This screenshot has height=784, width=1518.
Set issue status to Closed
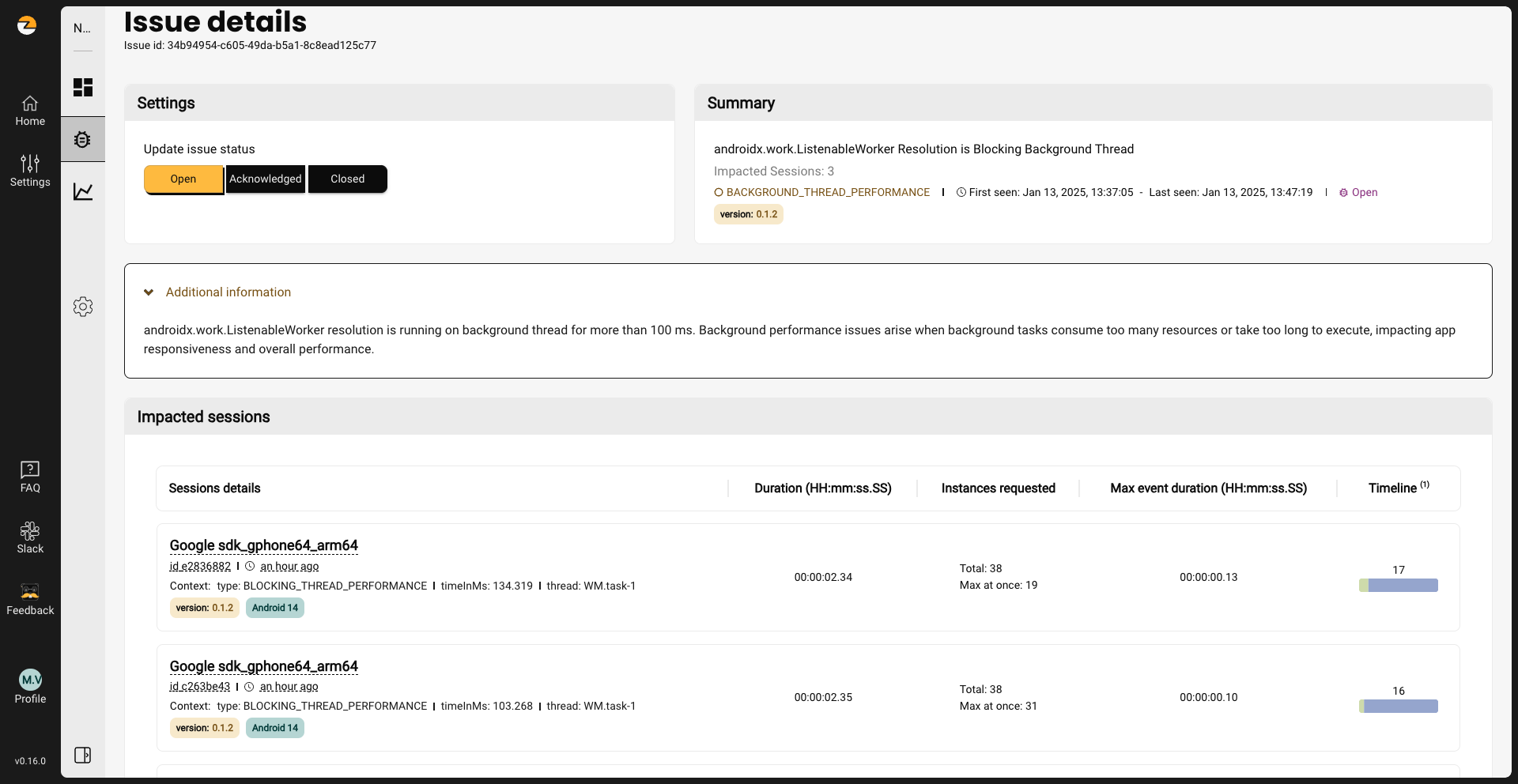click(x=347, y=179)
